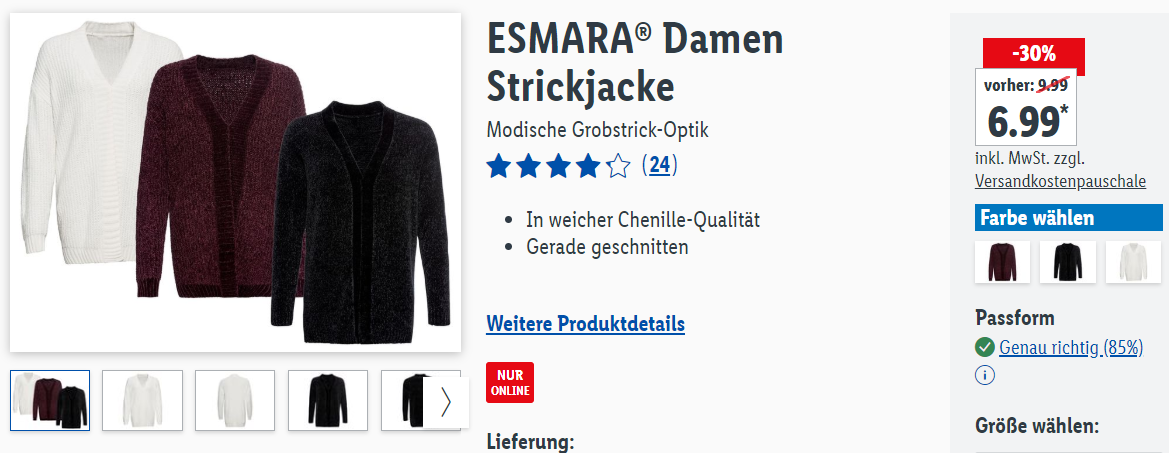Open the Versandkostenpauschale link
Viewport: 1169px width, 453px height.
(1060, 181)
